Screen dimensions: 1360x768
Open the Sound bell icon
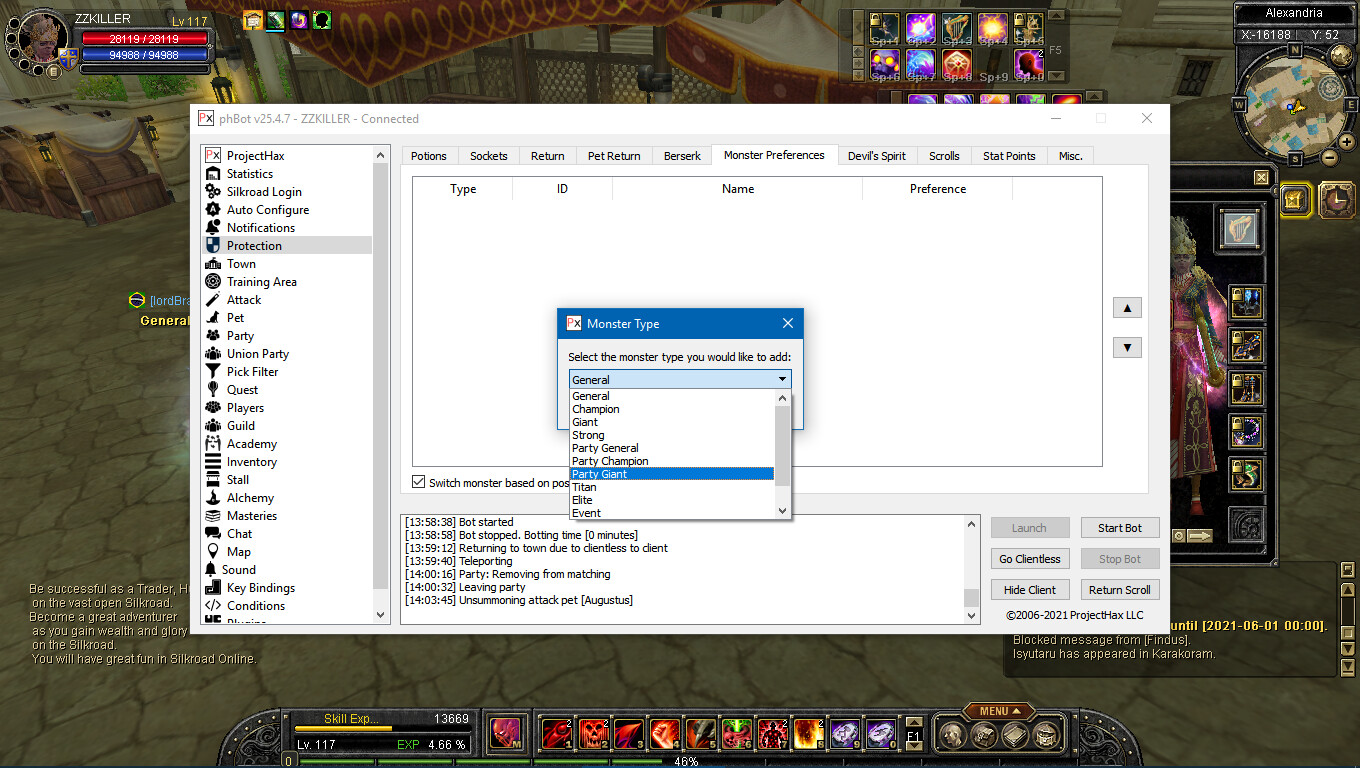[212, 570]
